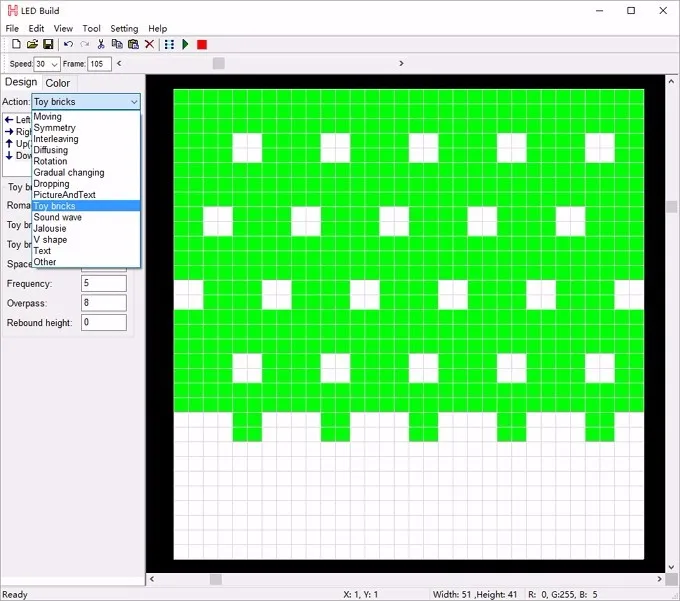The height and width of the screenshot is (601, 680).
Task: Click the Open folder icon
Action: pyautogui.click(x=32, y=44)
